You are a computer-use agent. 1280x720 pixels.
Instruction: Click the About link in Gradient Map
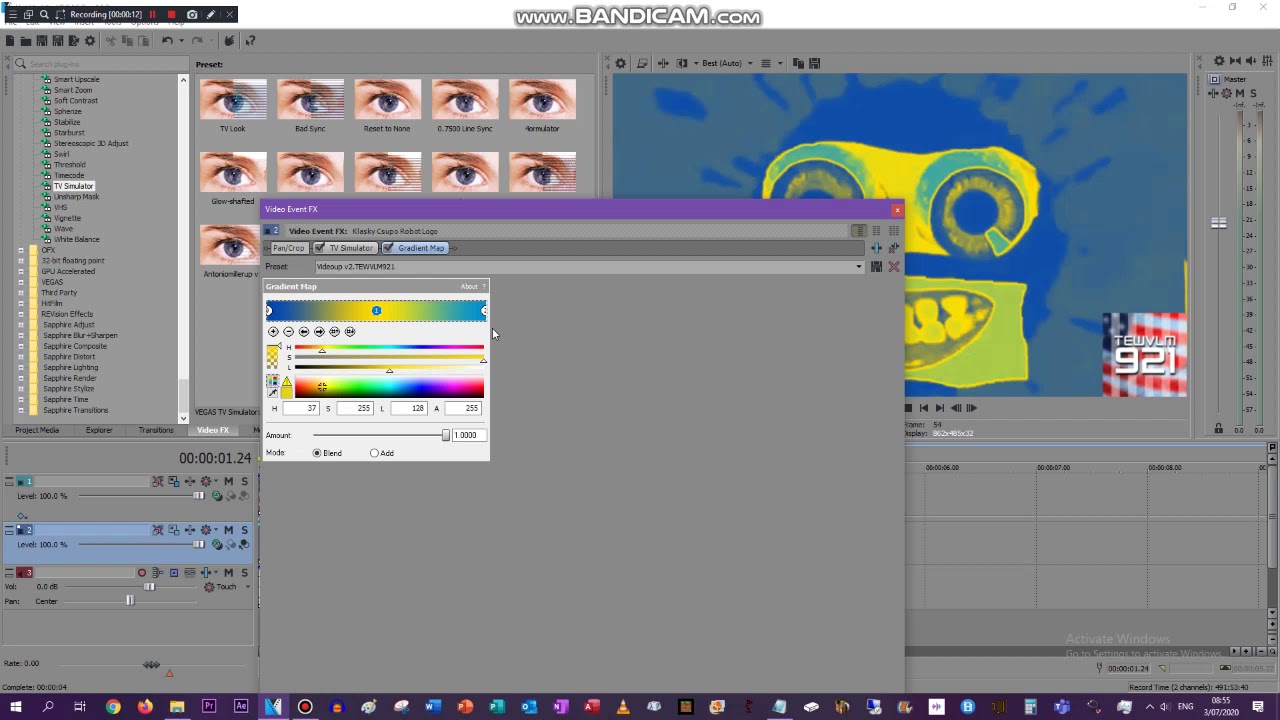[469, 287]
